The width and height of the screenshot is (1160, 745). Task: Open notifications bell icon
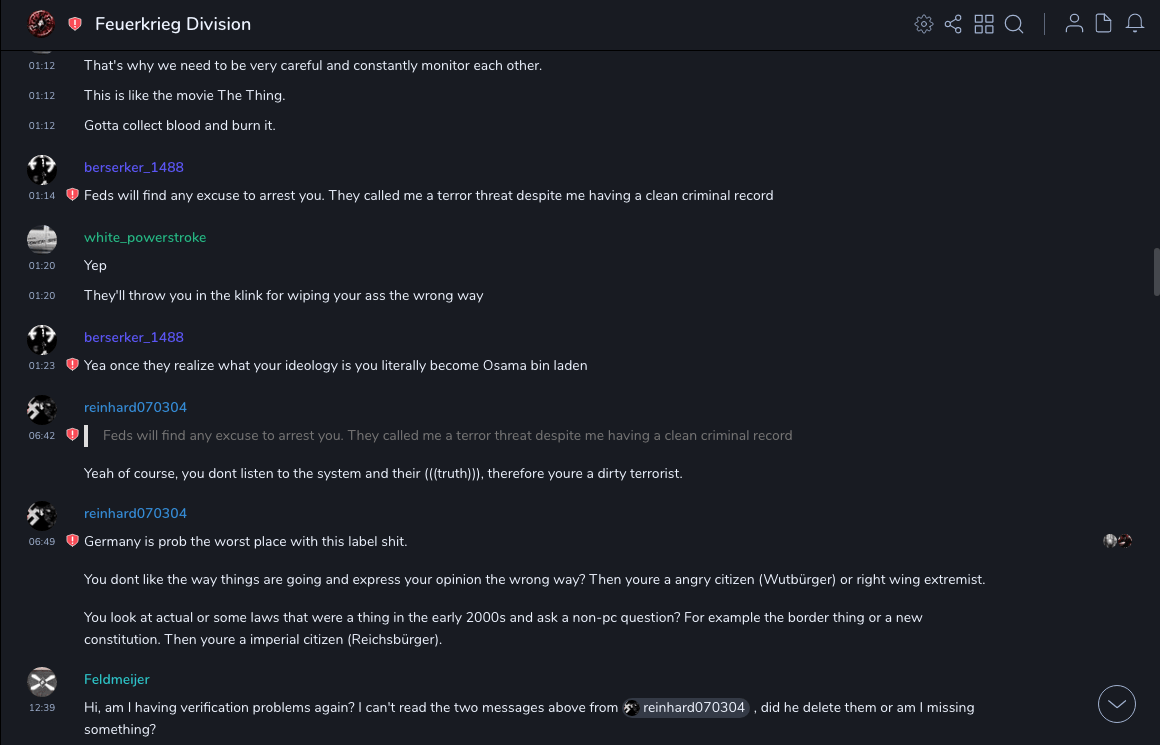(x=1135, y=24)
